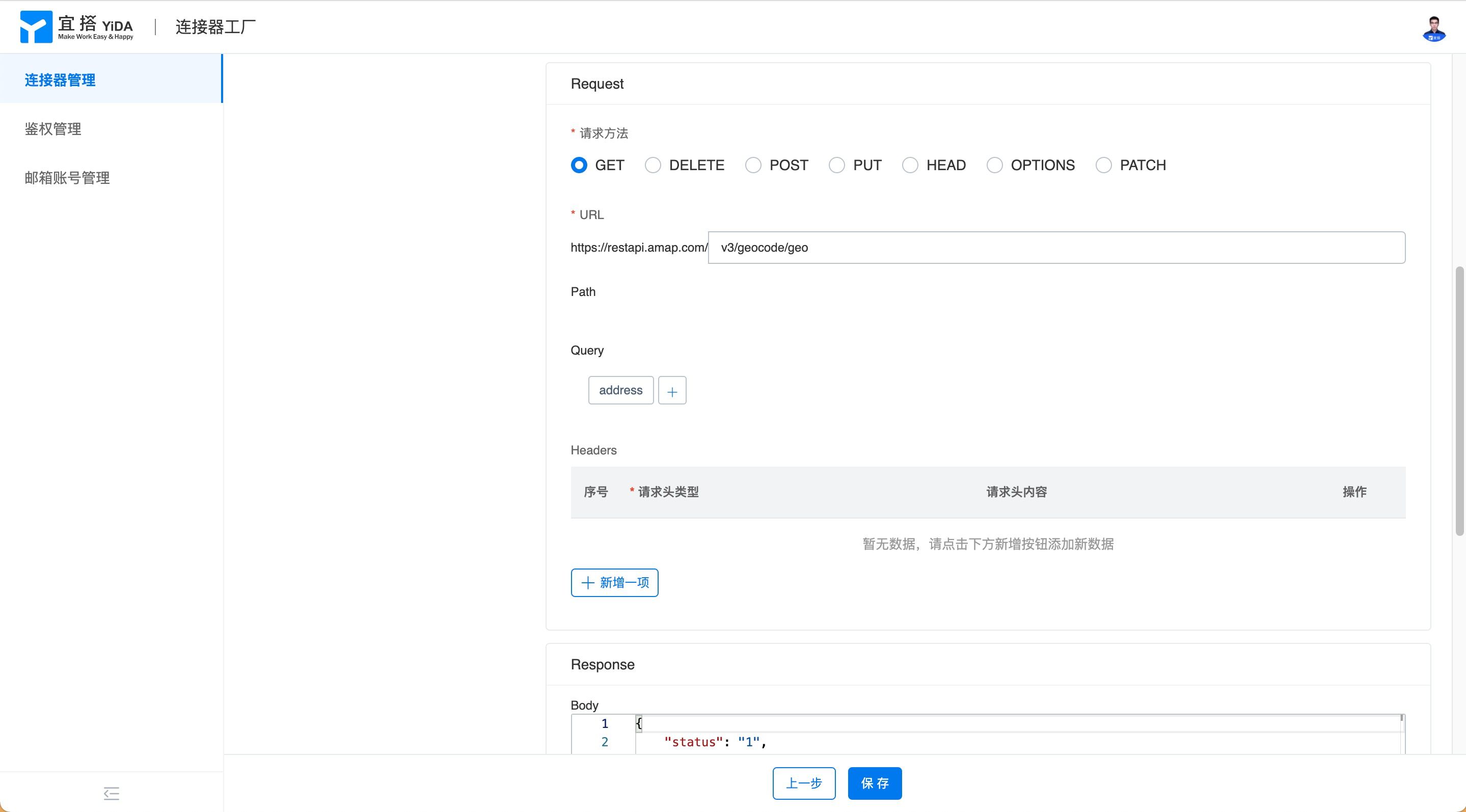Click the 保存 button

874,783
